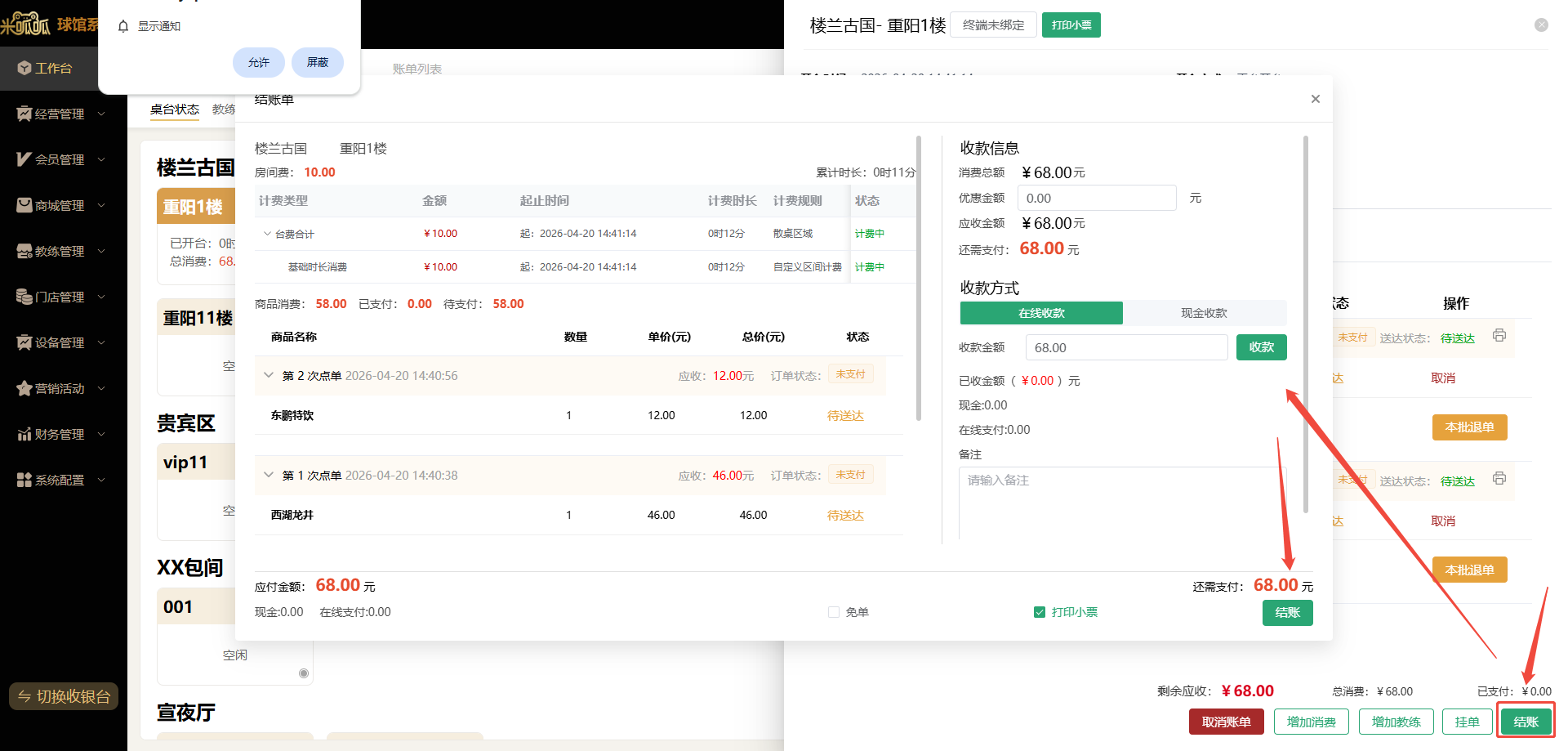Click the 增加消费 button
The height and width of the screenshot is (751, 1568).
1312,722
